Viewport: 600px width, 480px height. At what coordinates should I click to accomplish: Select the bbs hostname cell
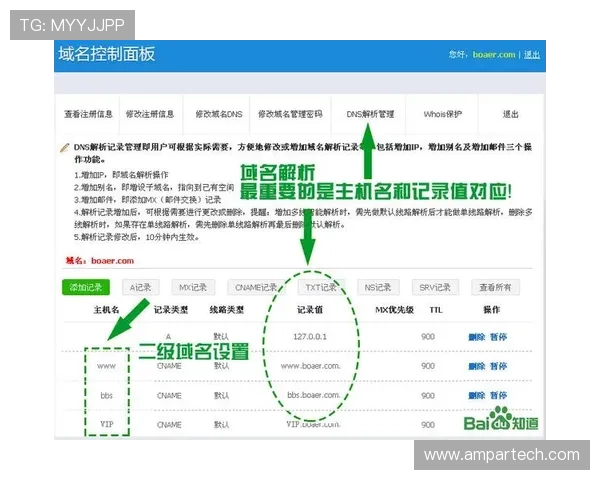pyautogui.click(x=106, y=395)
